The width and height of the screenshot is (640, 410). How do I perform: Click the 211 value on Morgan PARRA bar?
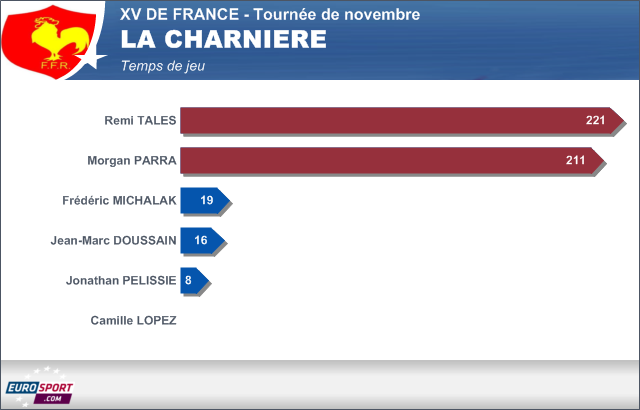[x=575, y=161]
